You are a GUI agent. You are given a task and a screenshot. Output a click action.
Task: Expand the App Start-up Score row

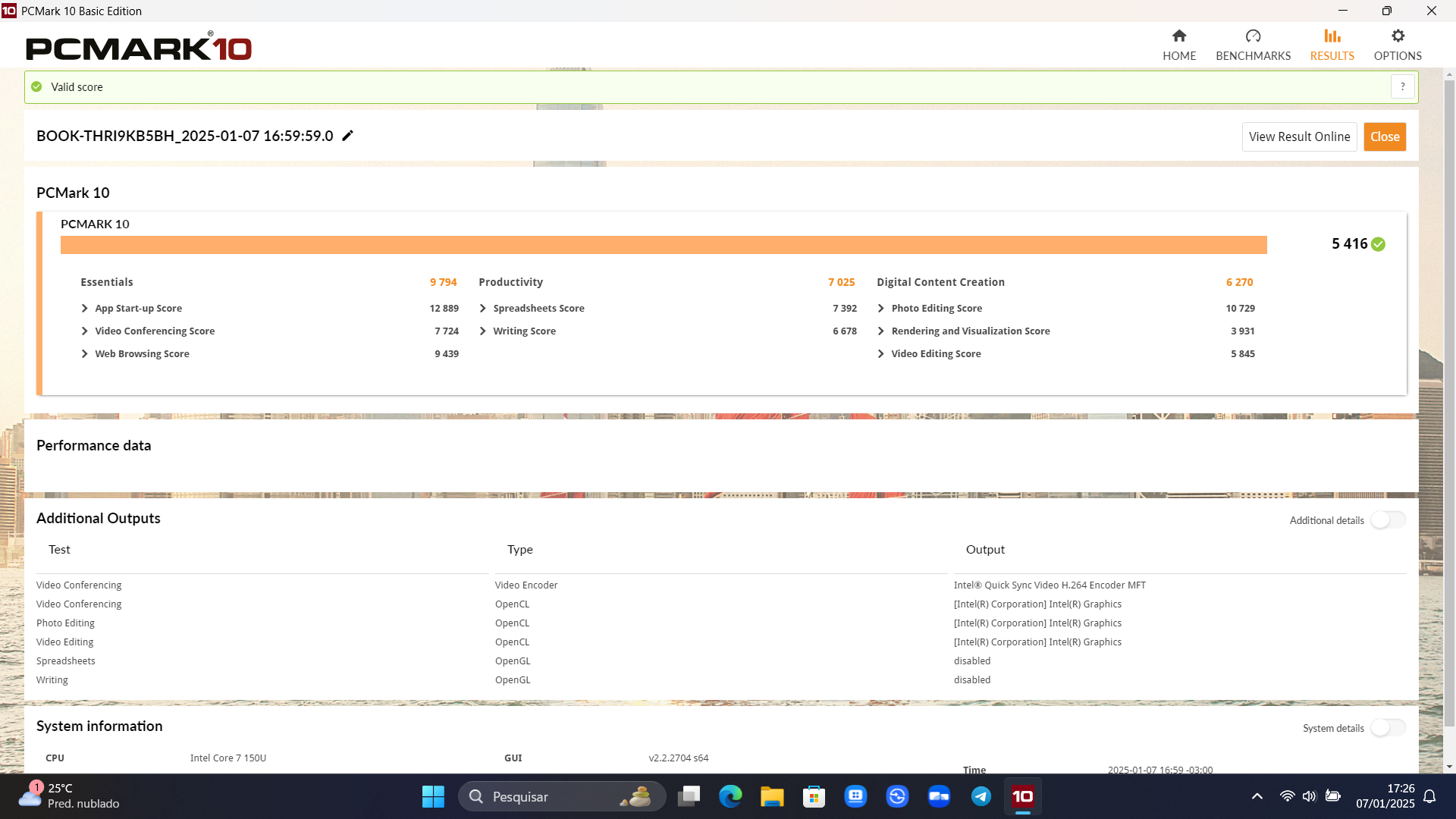click(85, 309)
